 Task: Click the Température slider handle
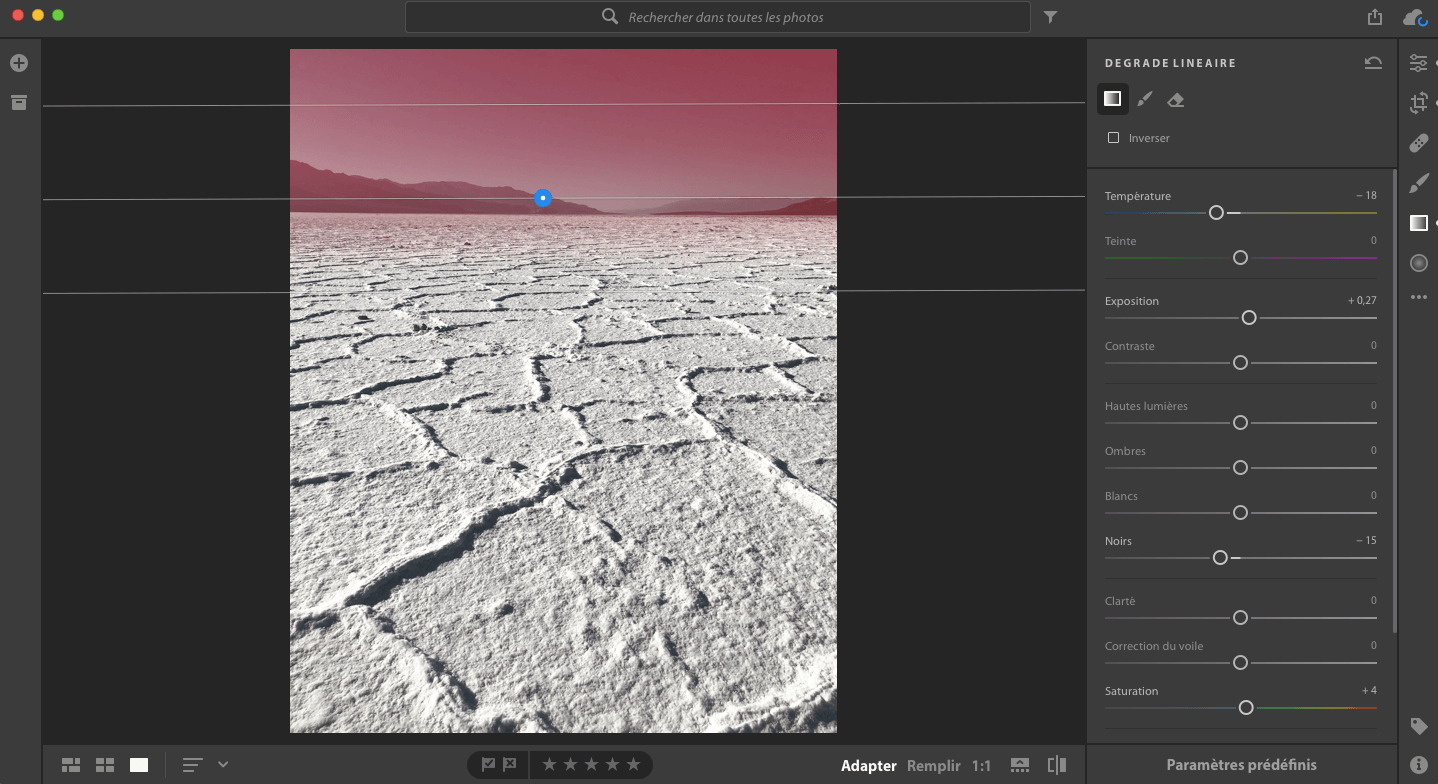click(x=1216, y=213)
